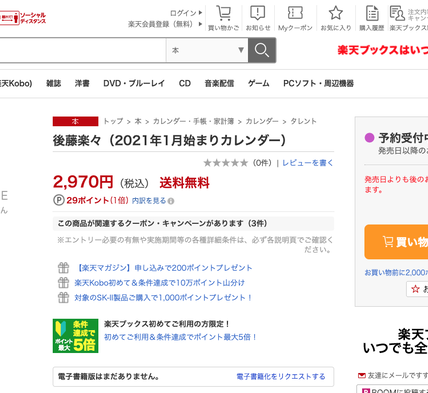Image resolution: width=428 pixels, height=393 pixels.
Task: Open the shopping cart (買い物かご) icon
Action: click(223, 14)
